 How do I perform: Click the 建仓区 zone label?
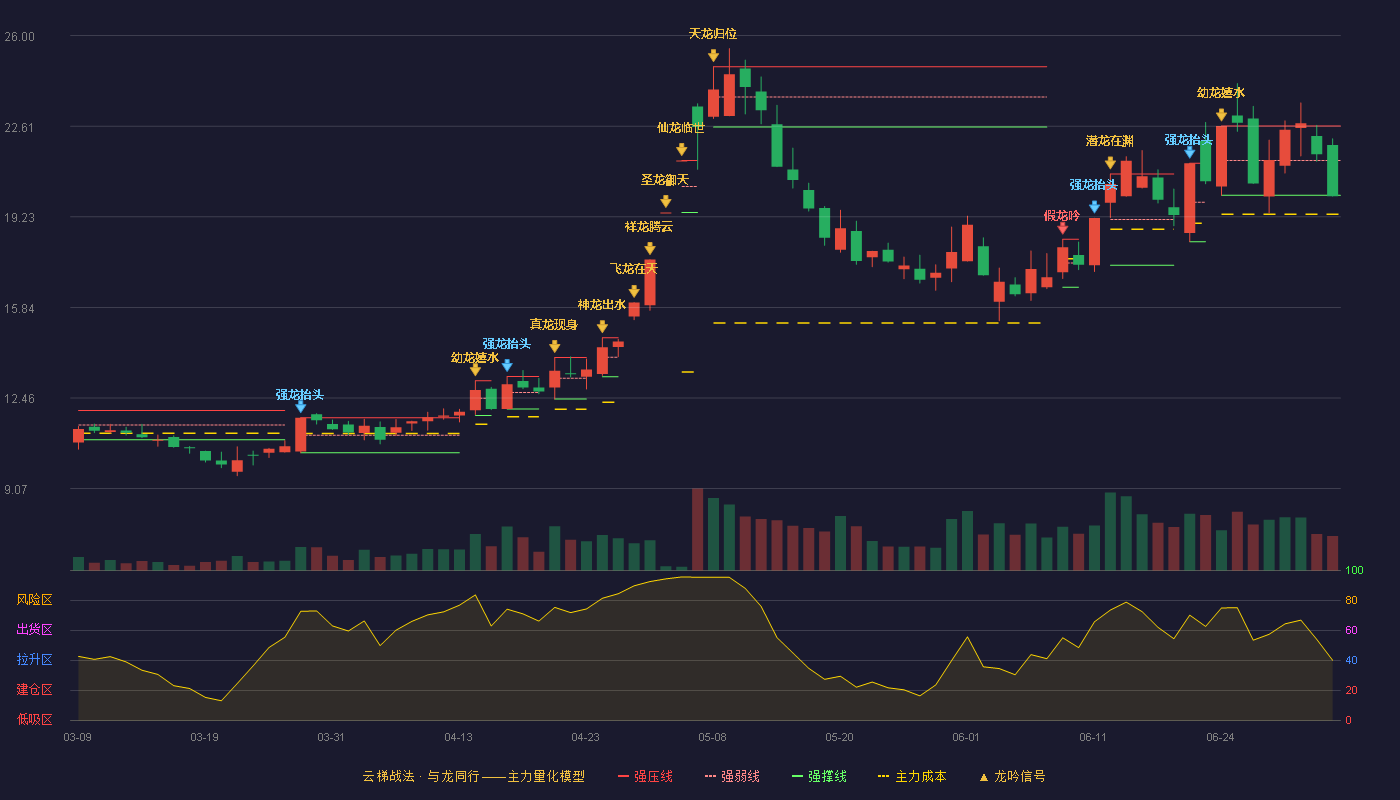34,690
